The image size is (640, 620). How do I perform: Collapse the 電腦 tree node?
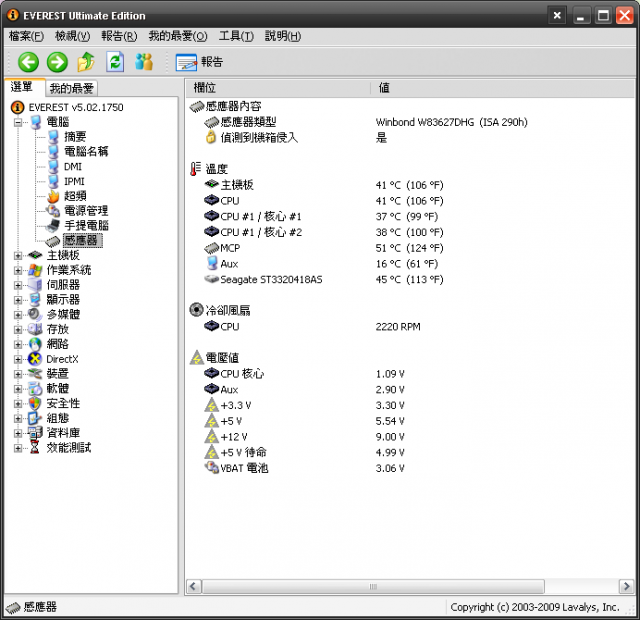click(18, 122)
